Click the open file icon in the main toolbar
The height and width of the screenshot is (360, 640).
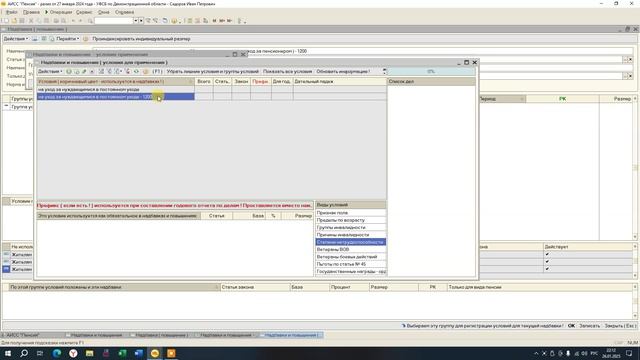[14, 20]
